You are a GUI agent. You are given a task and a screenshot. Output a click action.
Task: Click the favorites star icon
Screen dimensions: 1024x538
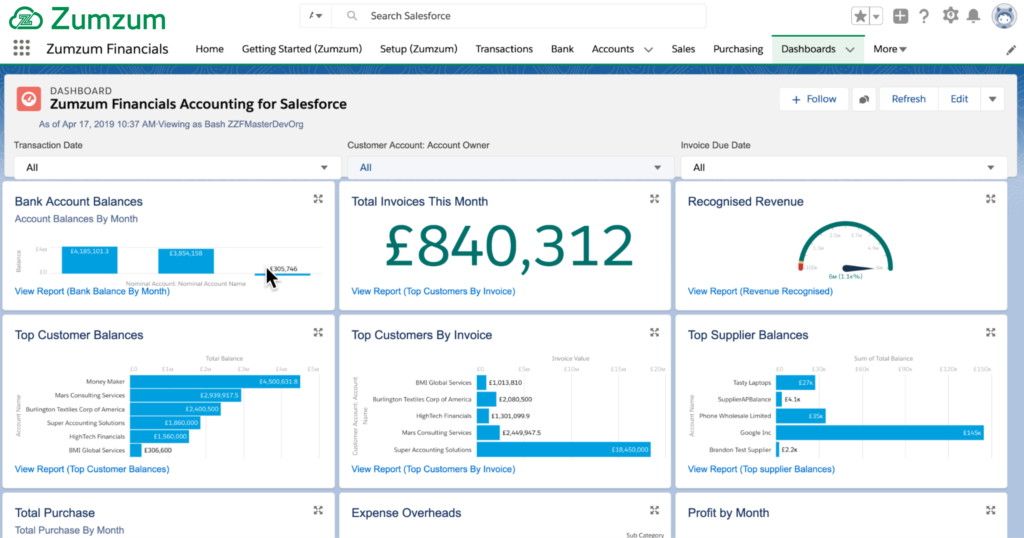point(860,16)
